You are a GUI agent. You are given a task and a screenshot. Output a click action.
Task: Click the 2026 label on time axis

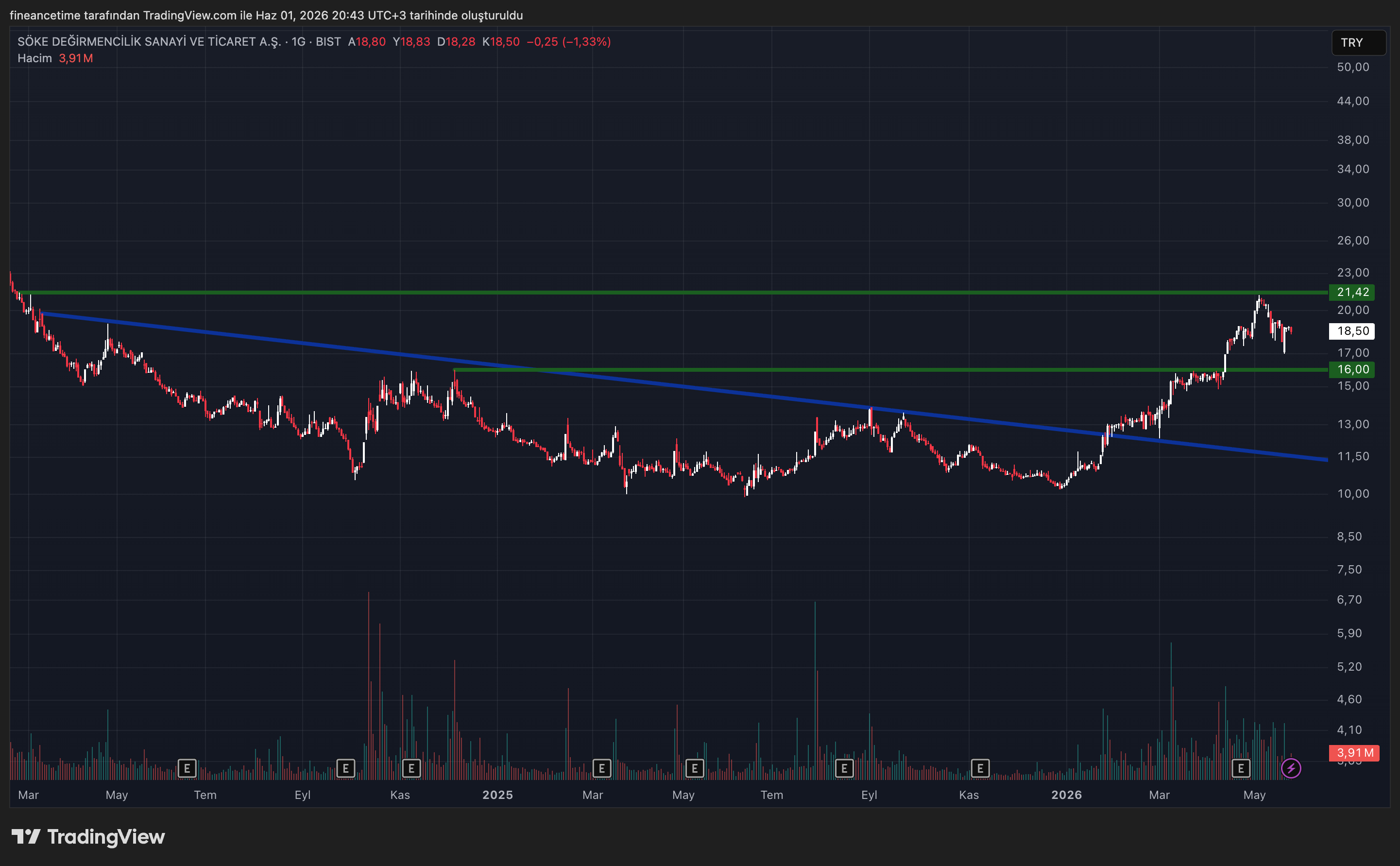pyautogui.click(x=1066, y=795)
